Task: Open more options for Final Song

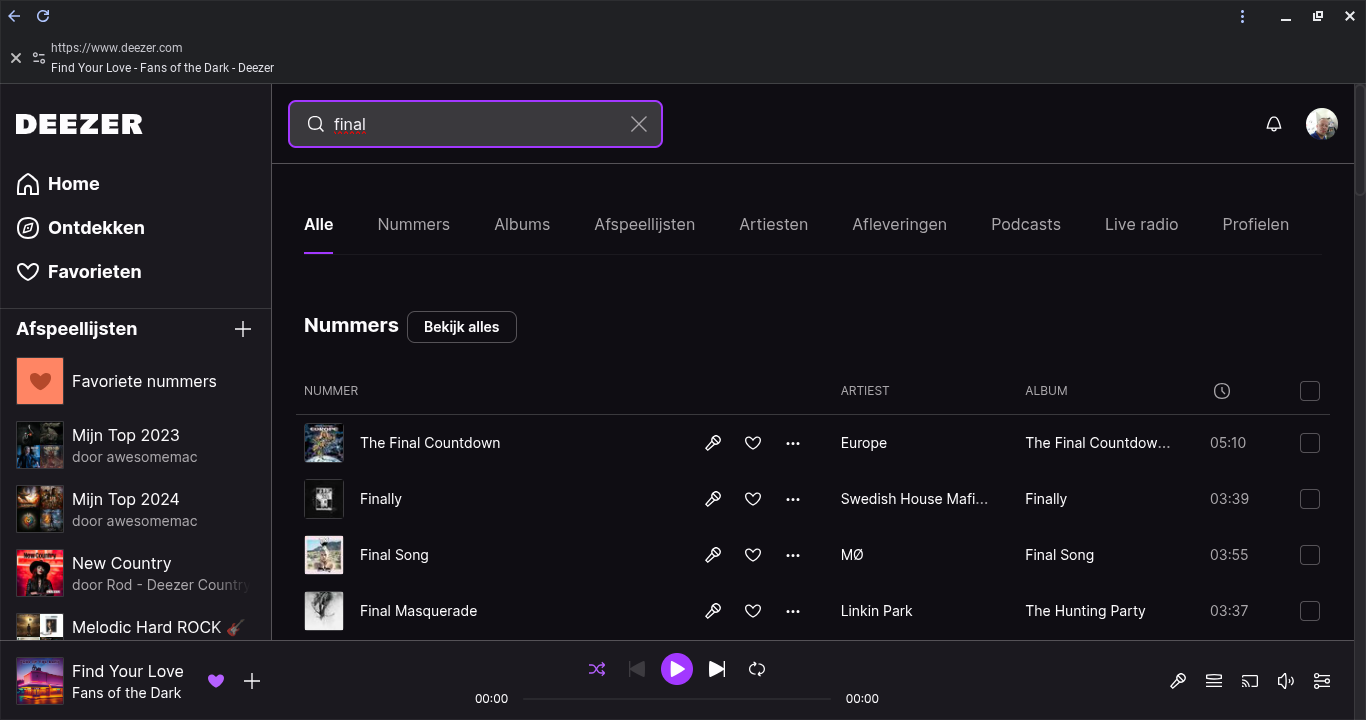Action: pyautogui.click(x=793, y=555)
